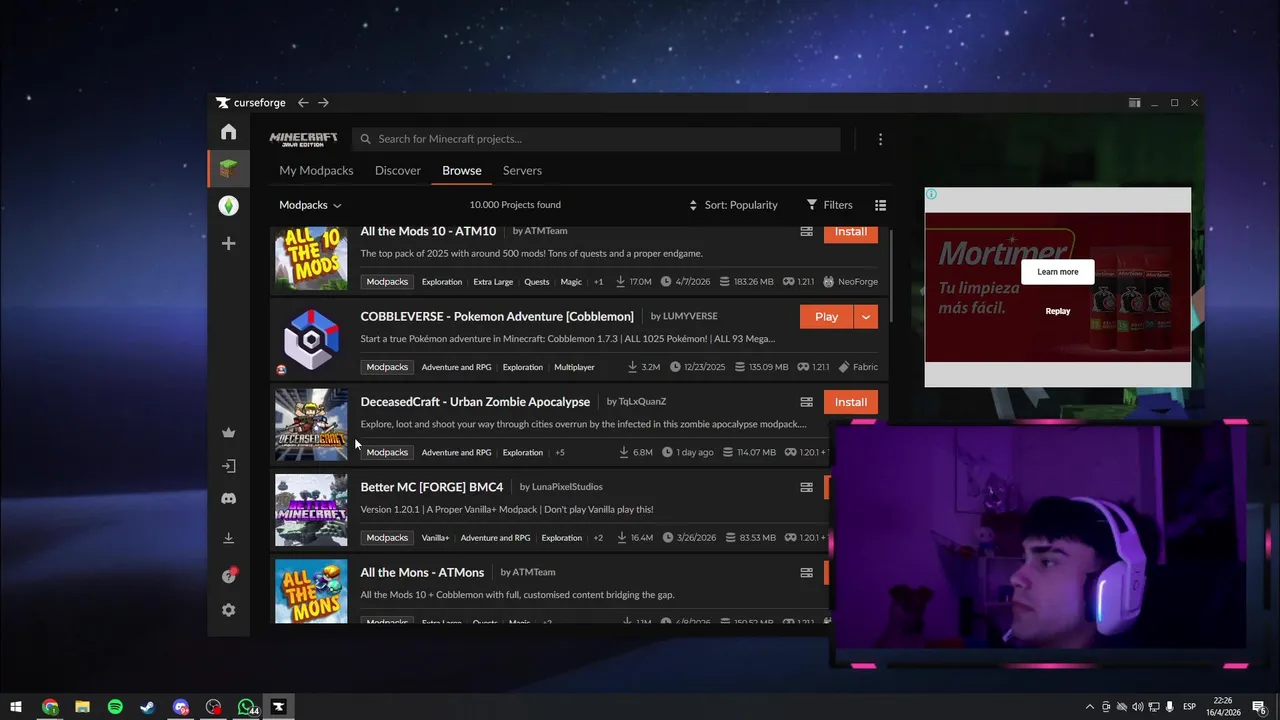The width and height of the screenshot is (1280, 720).
Task: Open the settings gear icon in sidebar
Action: coord(228,610)
